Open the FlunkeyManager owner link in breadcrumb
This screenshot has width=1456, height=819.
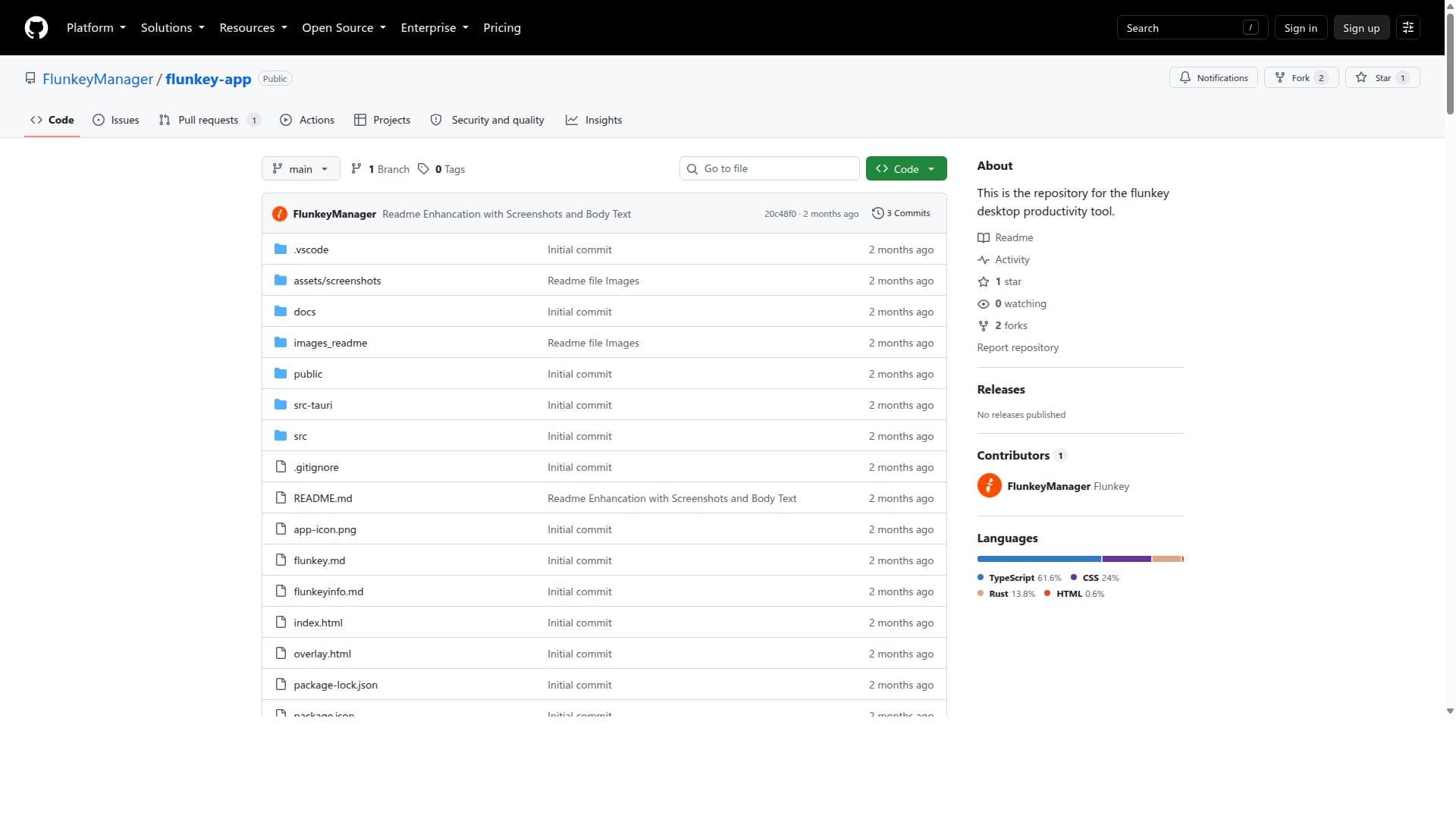click(98, 79)
